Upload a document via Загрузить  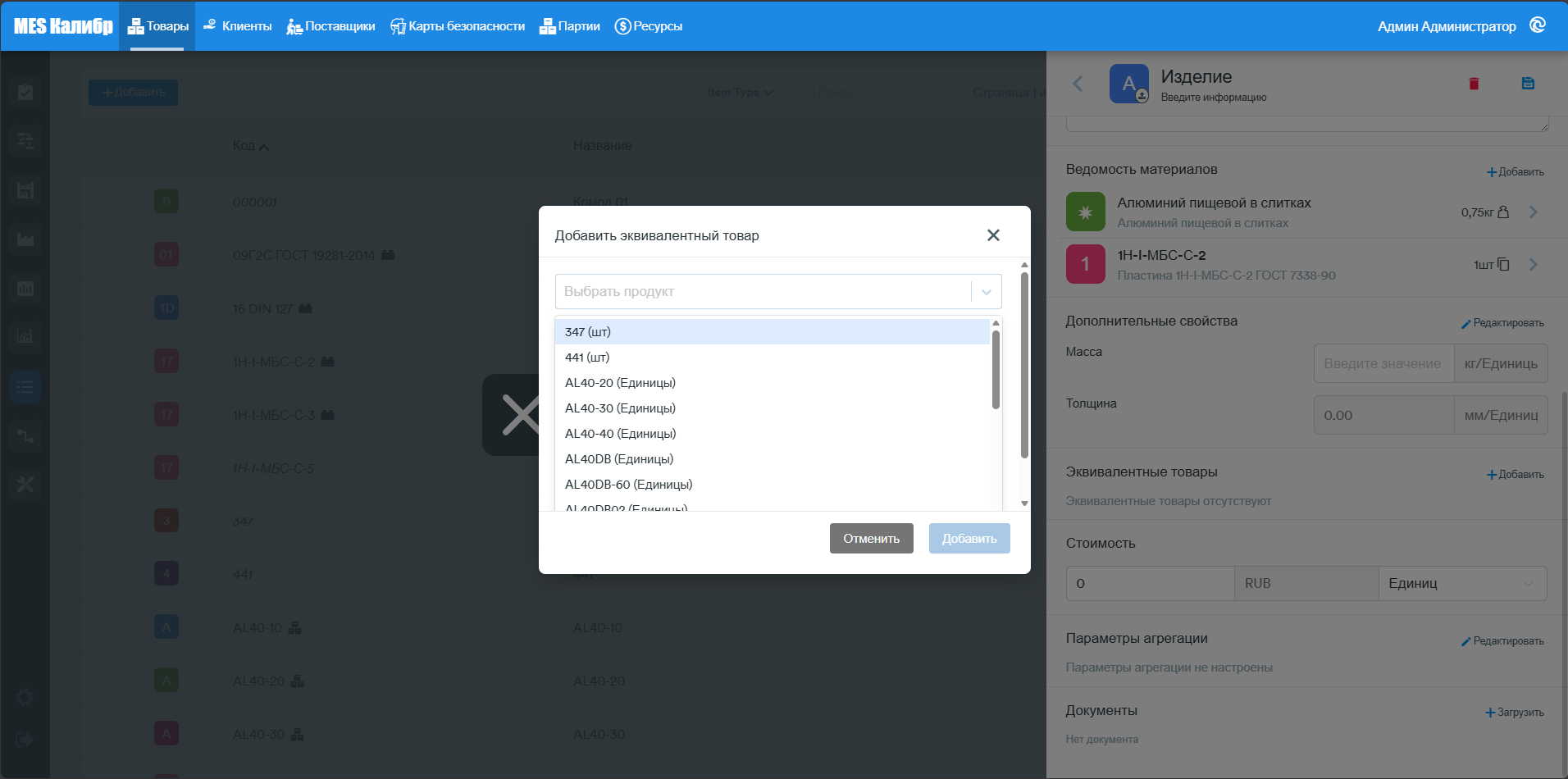coord(1515,713)
